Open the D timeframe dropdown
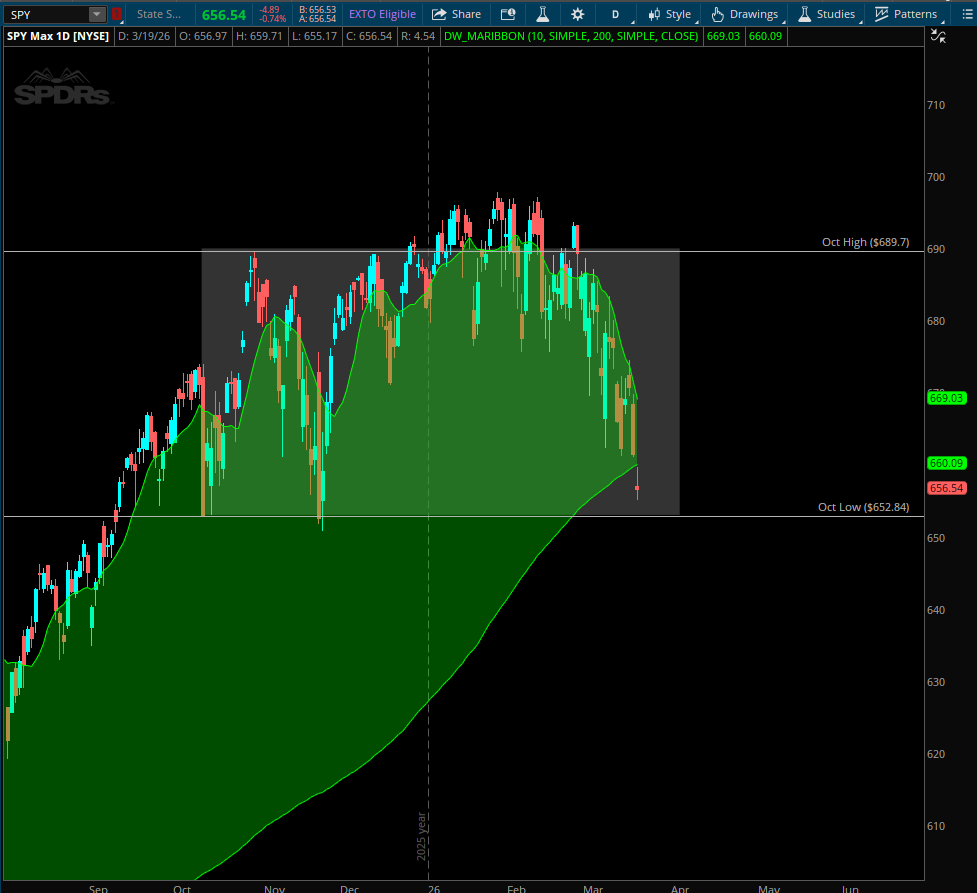Screen dimensions: 977x893 click(616, 14)
